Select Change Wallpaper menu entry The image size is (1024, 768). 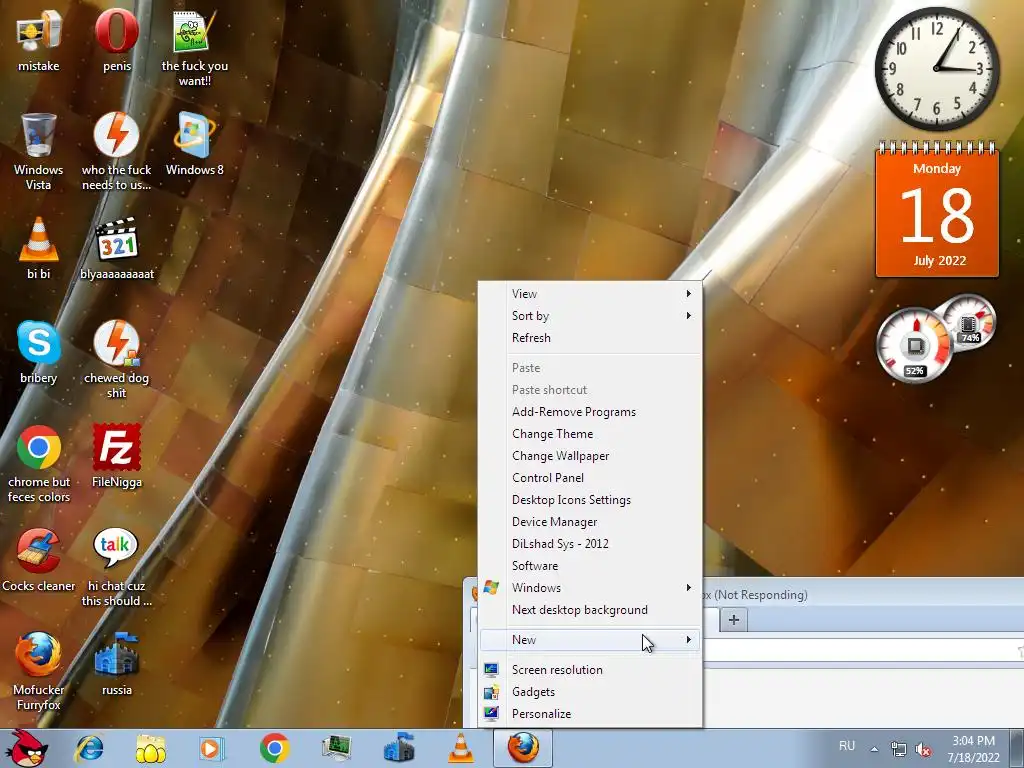pos(590,456)
